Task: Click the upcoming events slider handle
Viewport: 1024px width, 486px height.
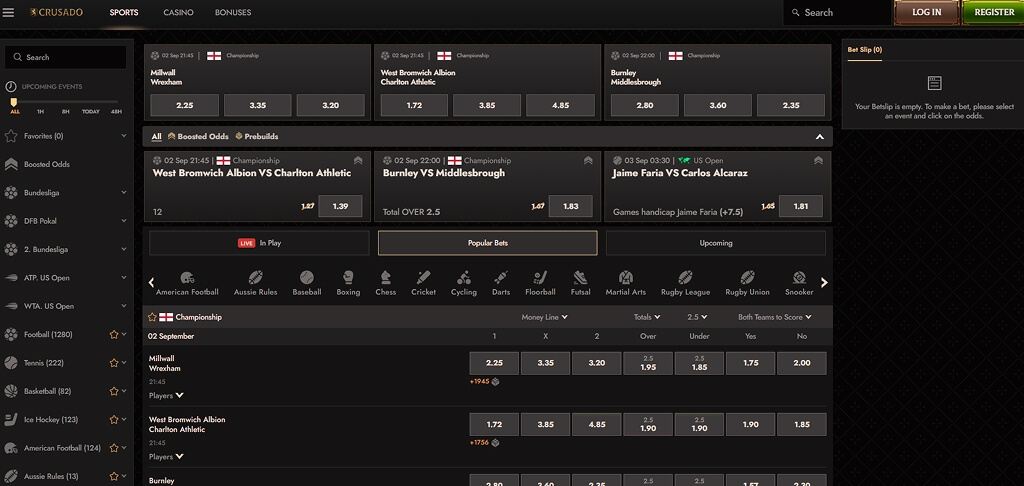Action: 14,102
